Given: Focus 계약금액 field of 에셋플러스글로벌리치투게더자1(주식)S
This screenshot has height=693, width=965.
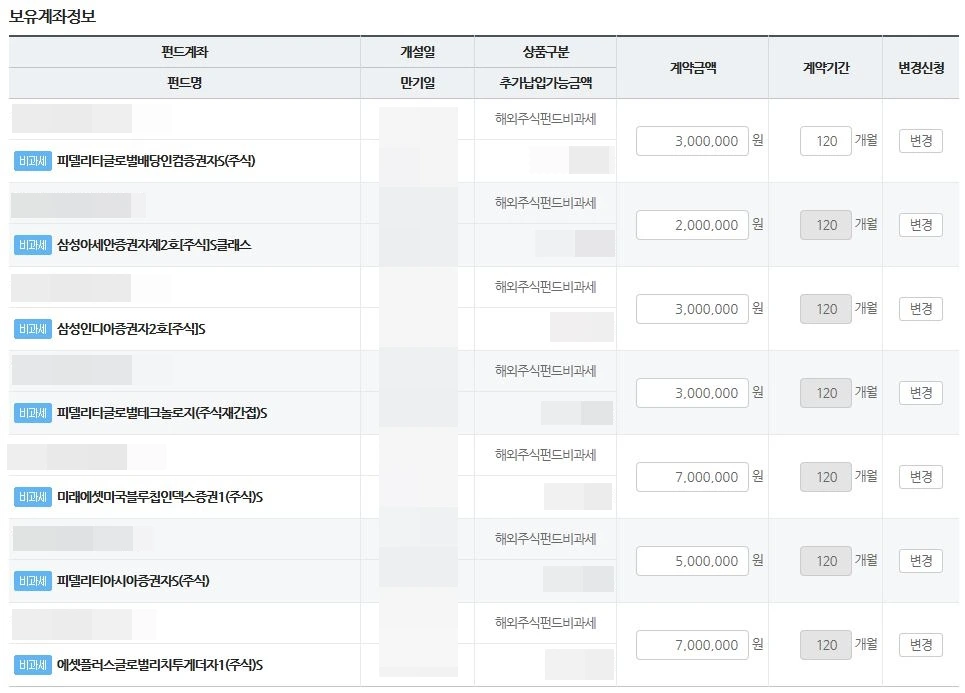Looking at the screenshot, I should pos(692,645).
